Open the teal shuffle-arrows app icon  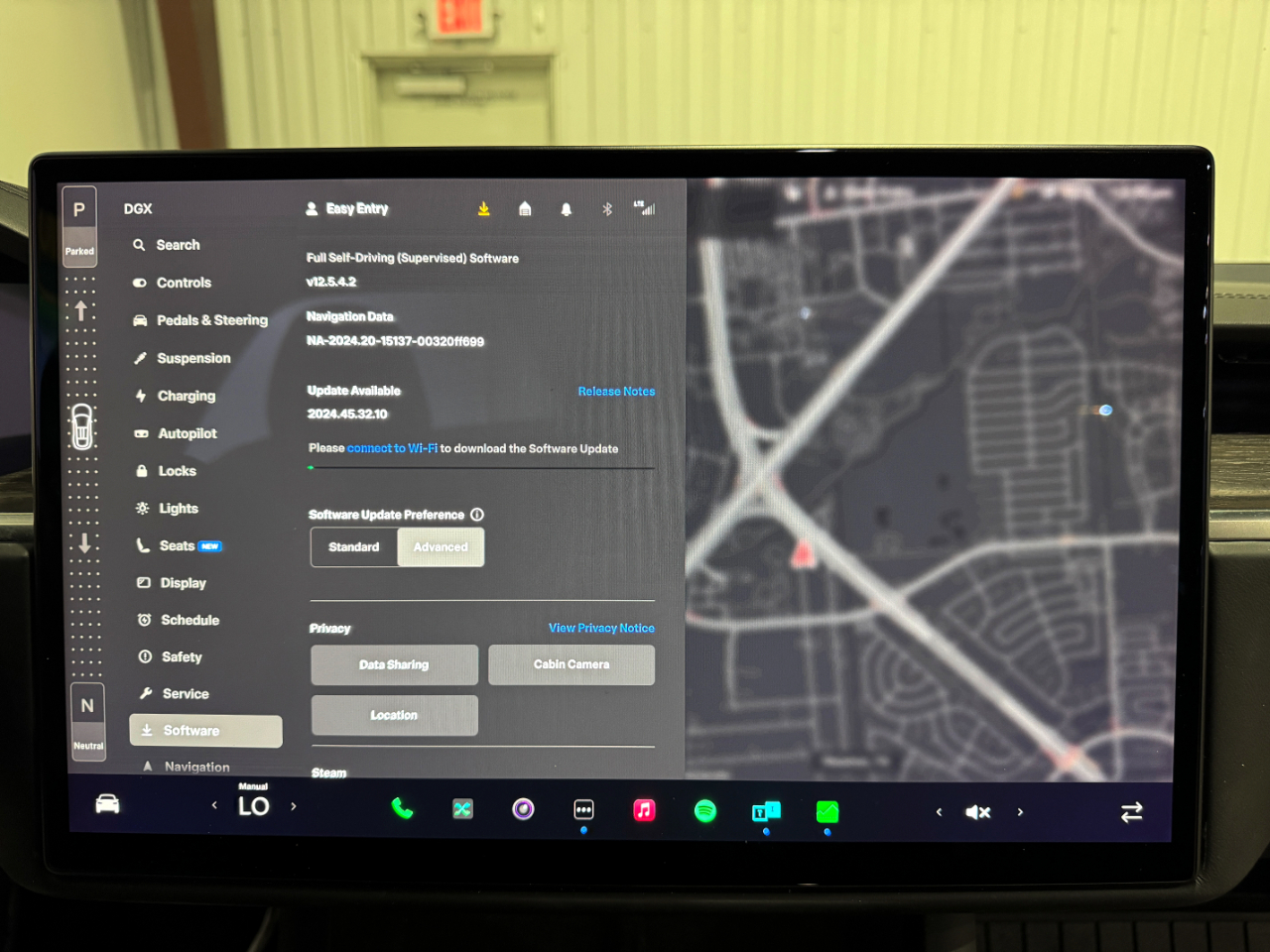(462, 809)
